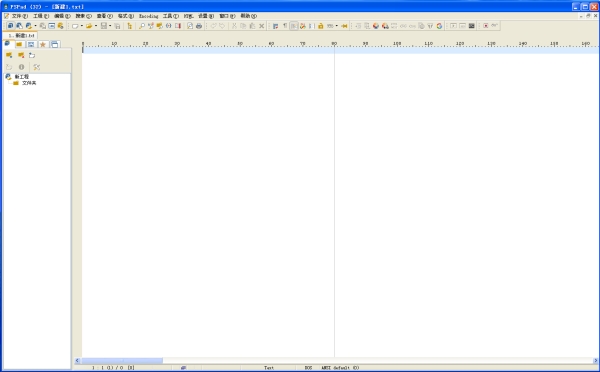Switch to the 新建1.txt document tab
Screen dimensions: 600x372
coord(21,35)
